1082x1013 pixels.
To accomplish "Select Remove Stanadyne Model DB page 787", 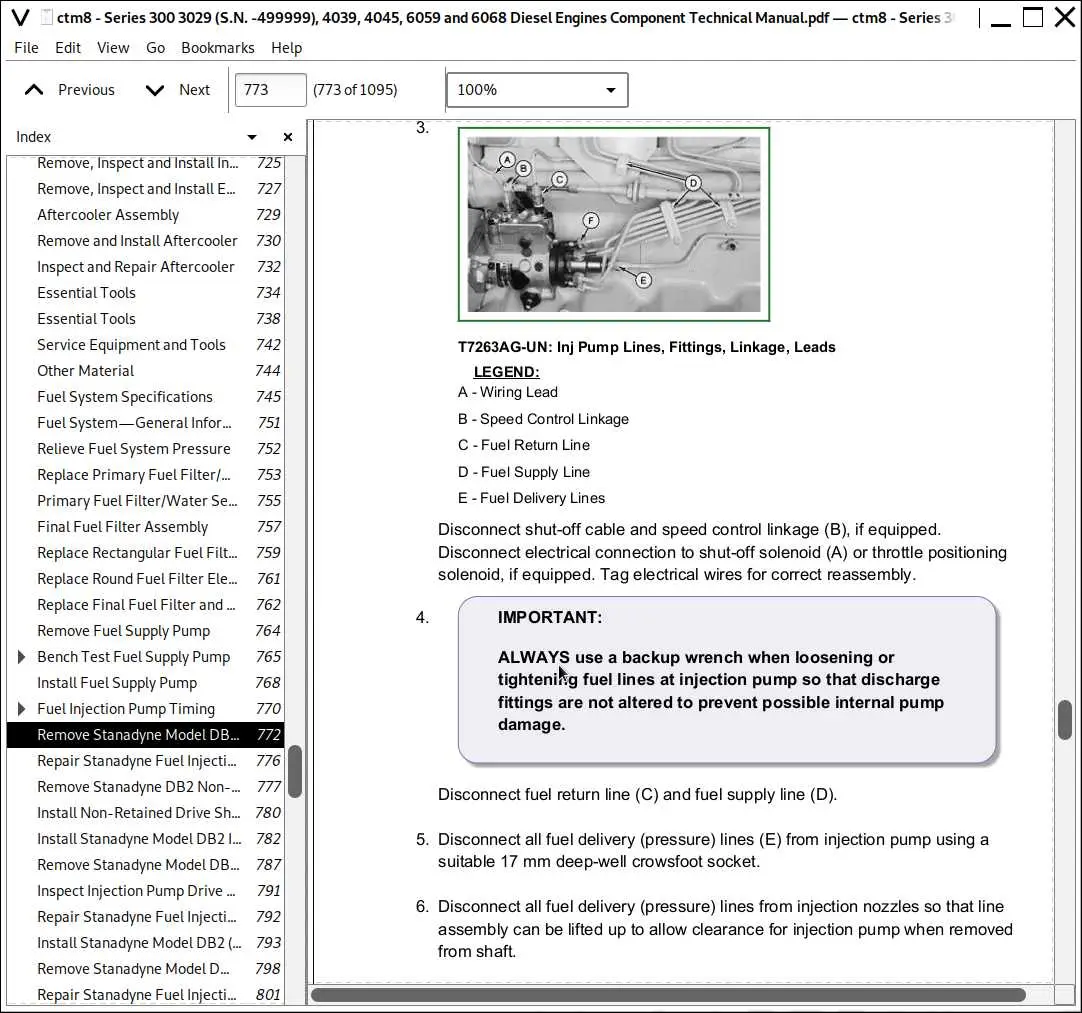I will pos(145,865).
